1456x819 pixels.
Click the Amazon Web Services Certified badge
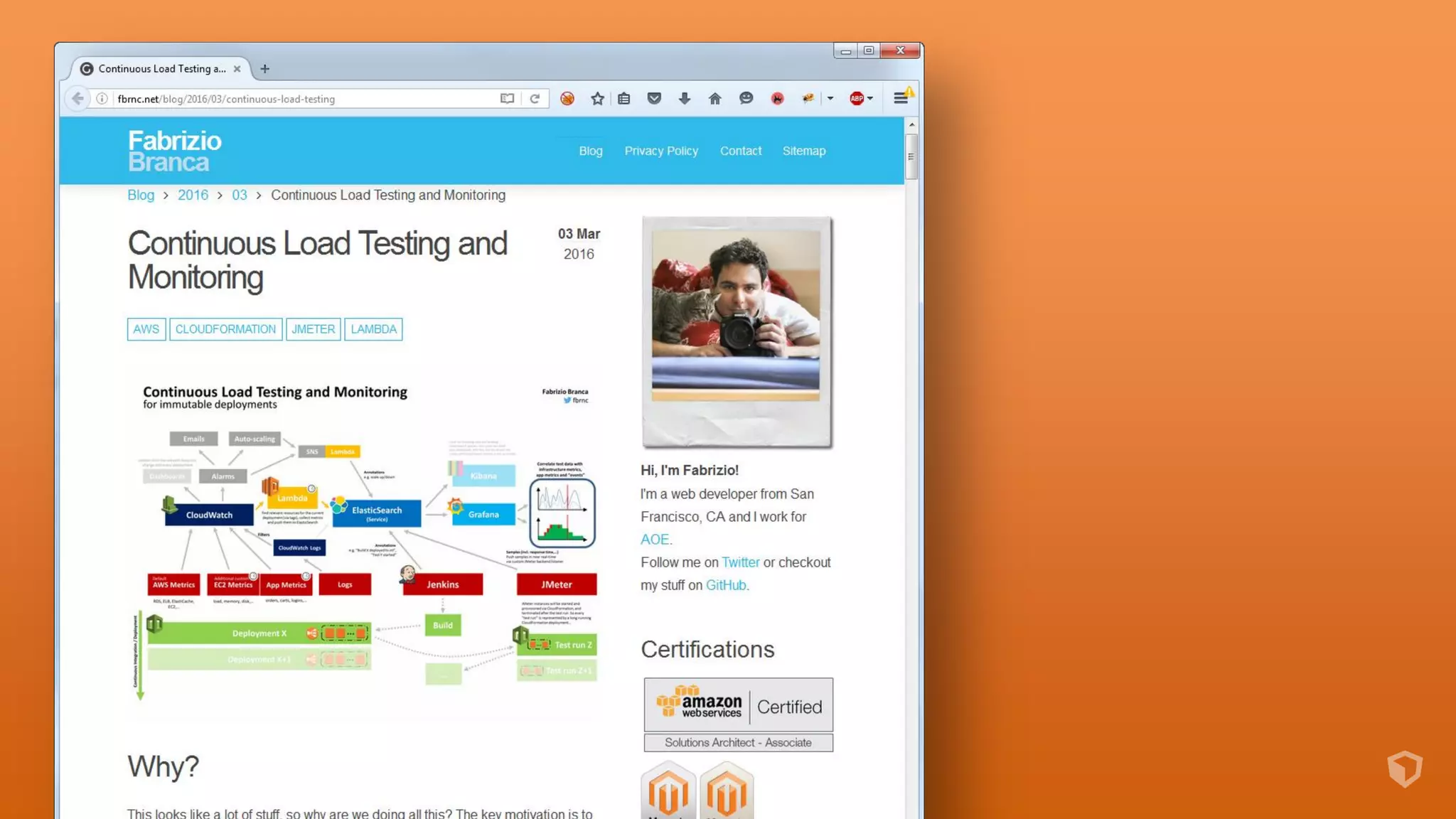coord(739,714)
